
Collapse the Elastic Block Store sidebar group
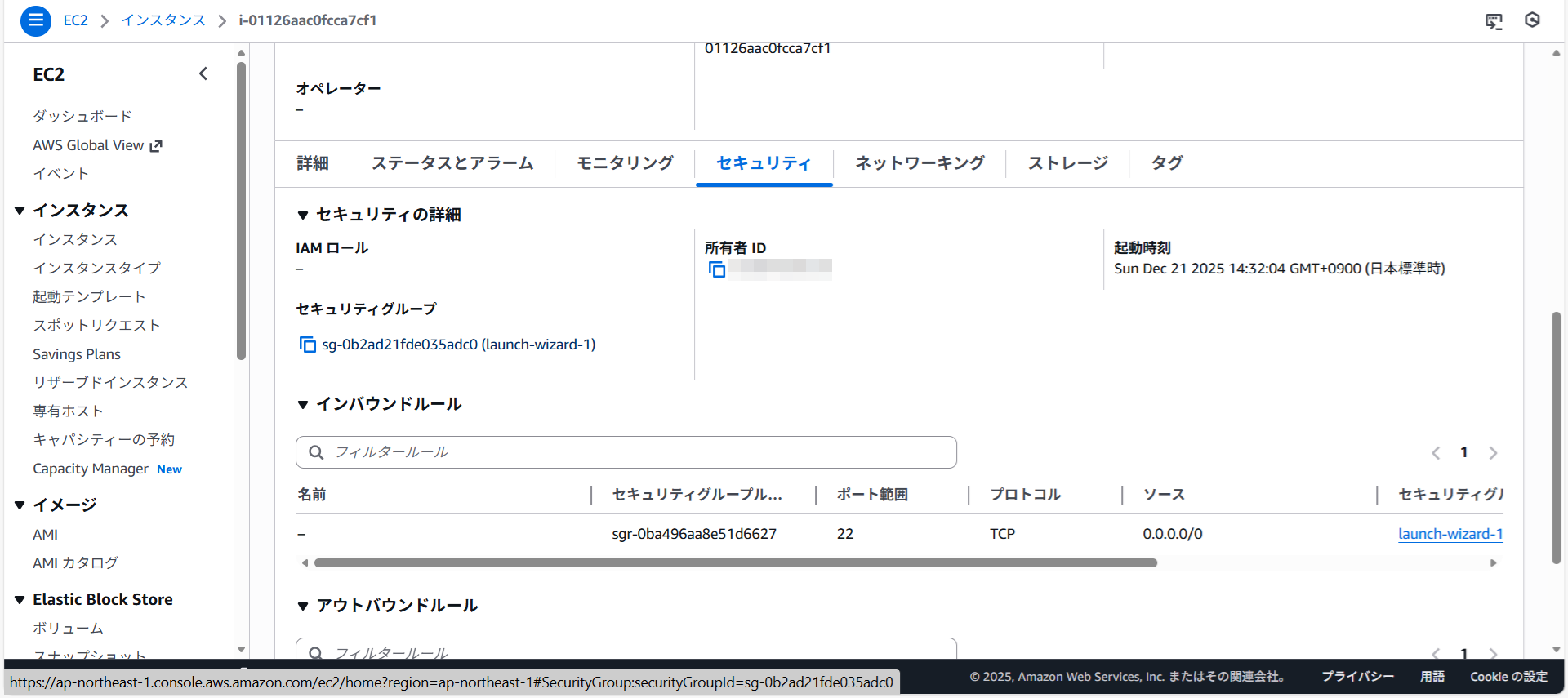(x=20, y=600)
